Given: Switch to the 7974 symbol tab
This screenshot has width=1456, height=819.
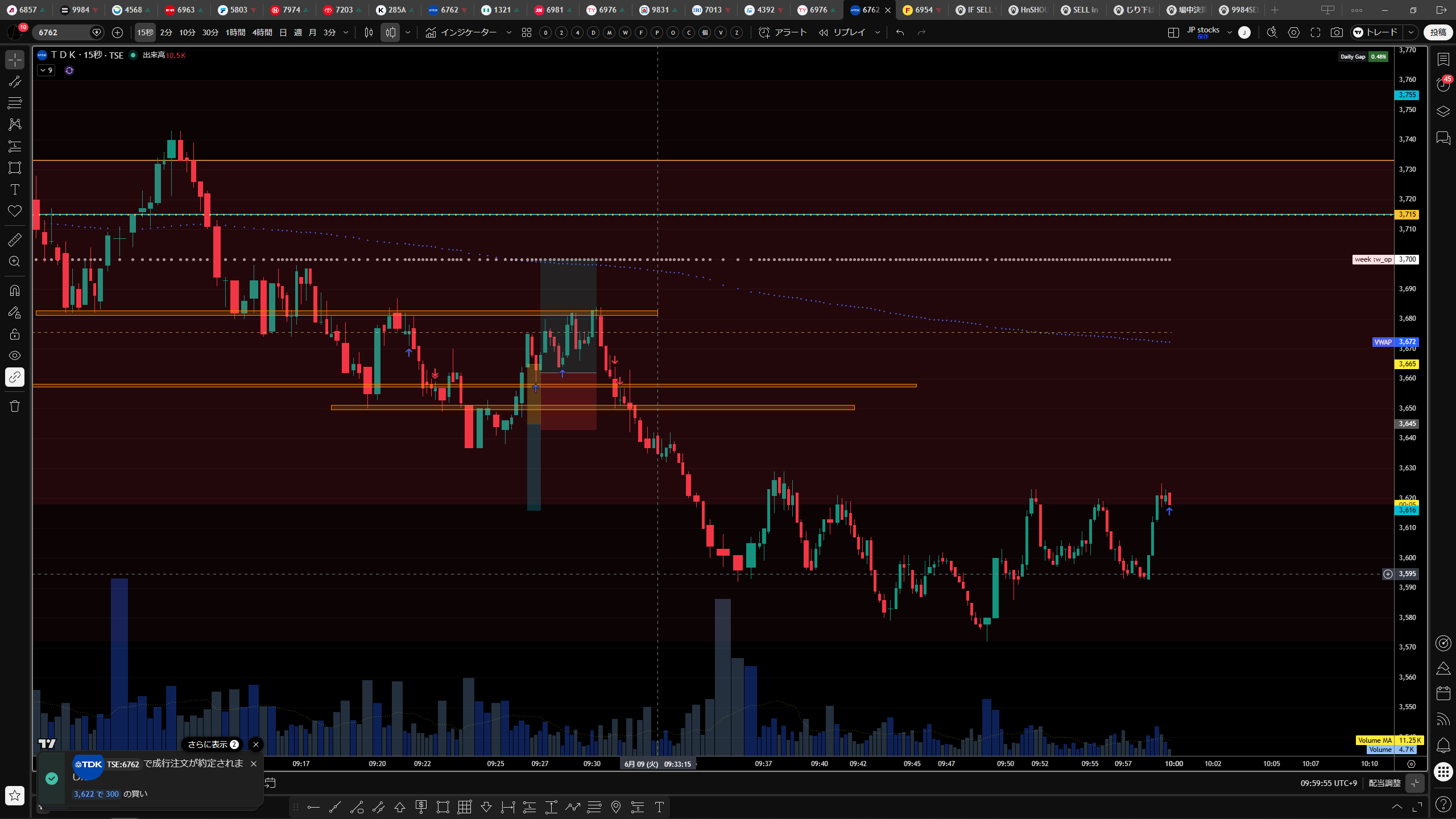Looking at the screenshot, I should tap(290, 10).
